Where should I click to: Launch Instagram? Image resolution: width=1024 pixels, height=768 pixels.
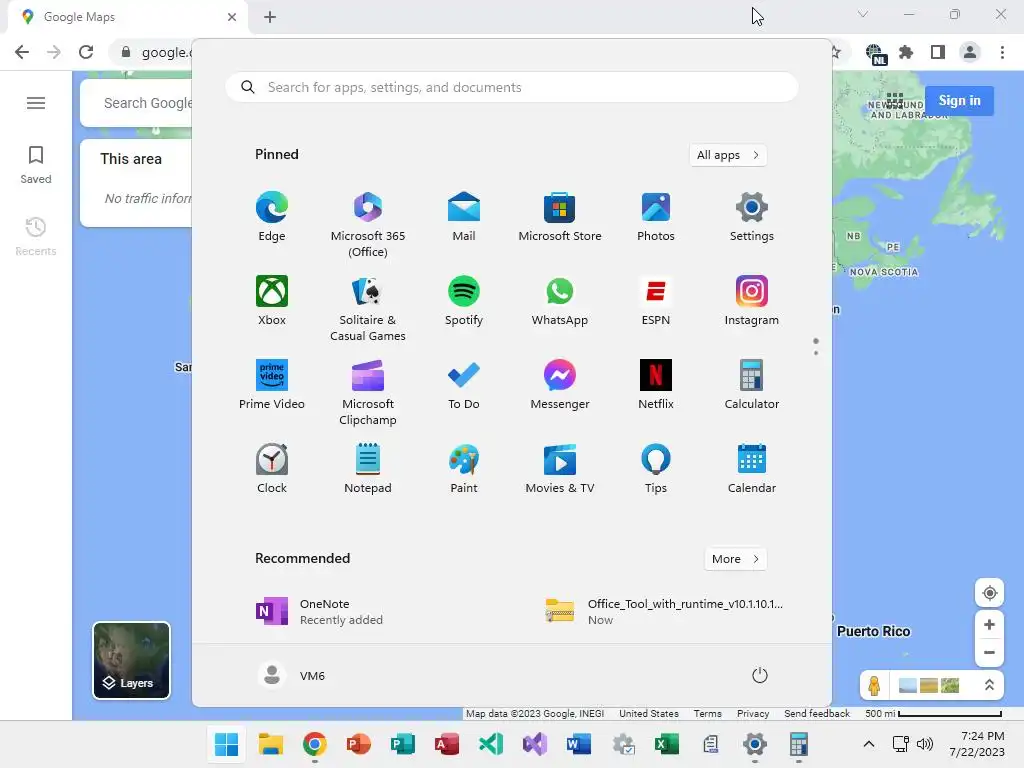[x=752, y=301]
